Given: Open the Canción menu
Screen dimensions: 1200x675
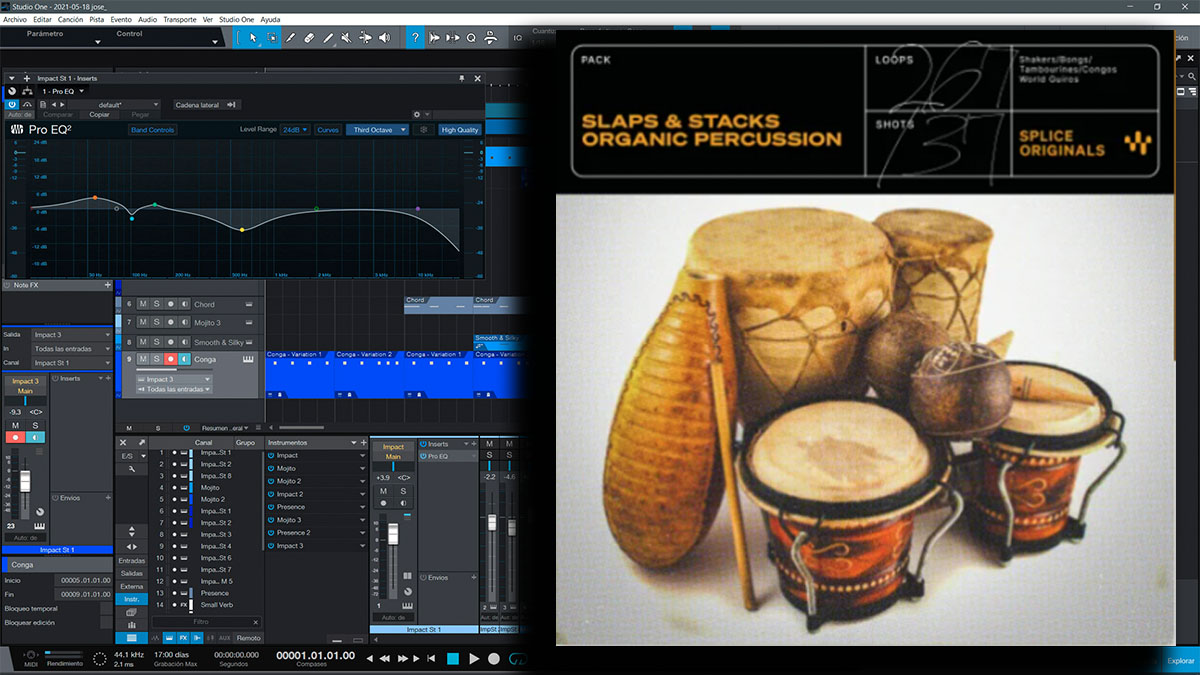Looking at the screenshot, I should pos(71,19).
